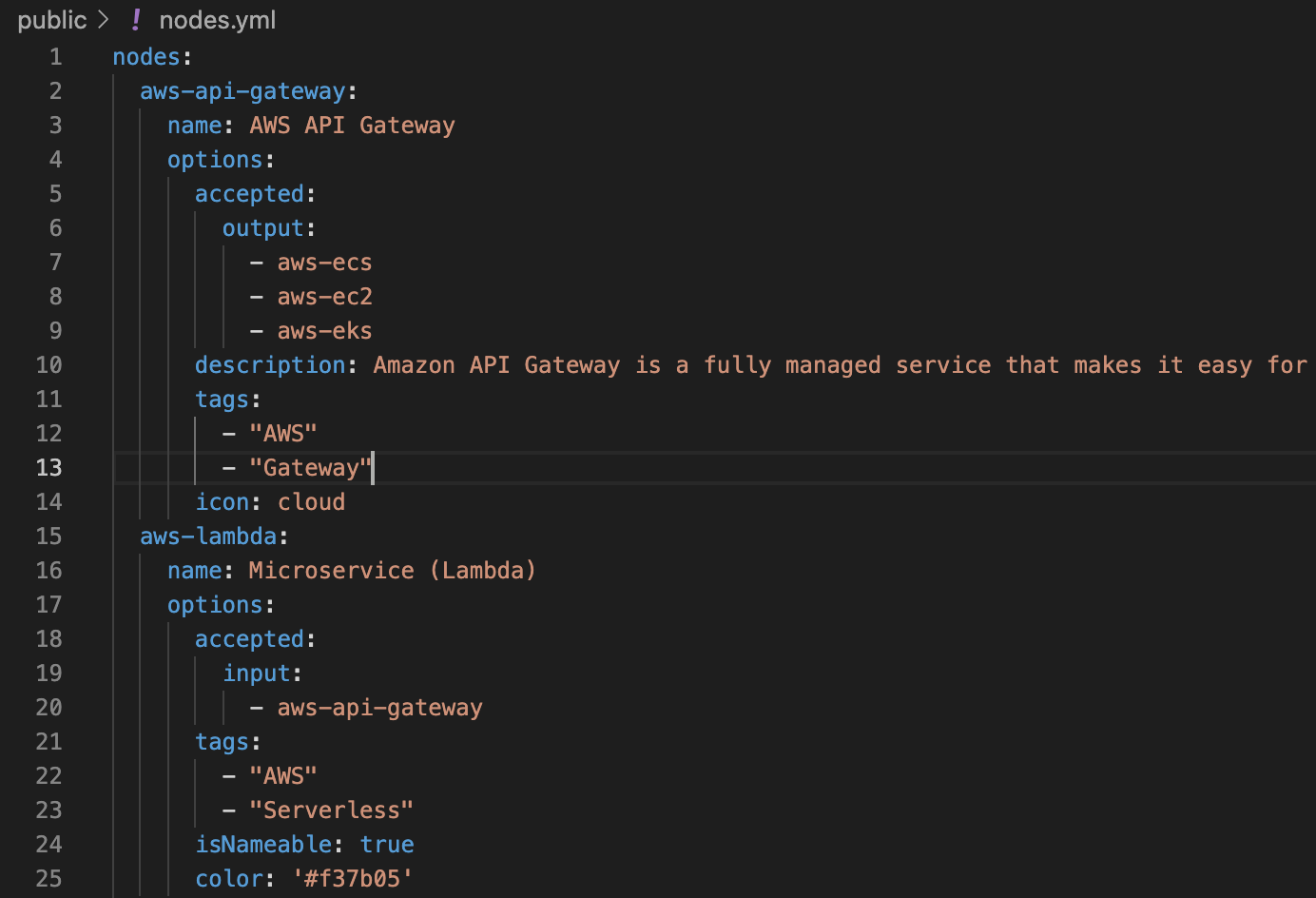The width and height of the screenshot is (1316, 898).
Task: Click the "Serverless" tag string
Action: (331, 810)
